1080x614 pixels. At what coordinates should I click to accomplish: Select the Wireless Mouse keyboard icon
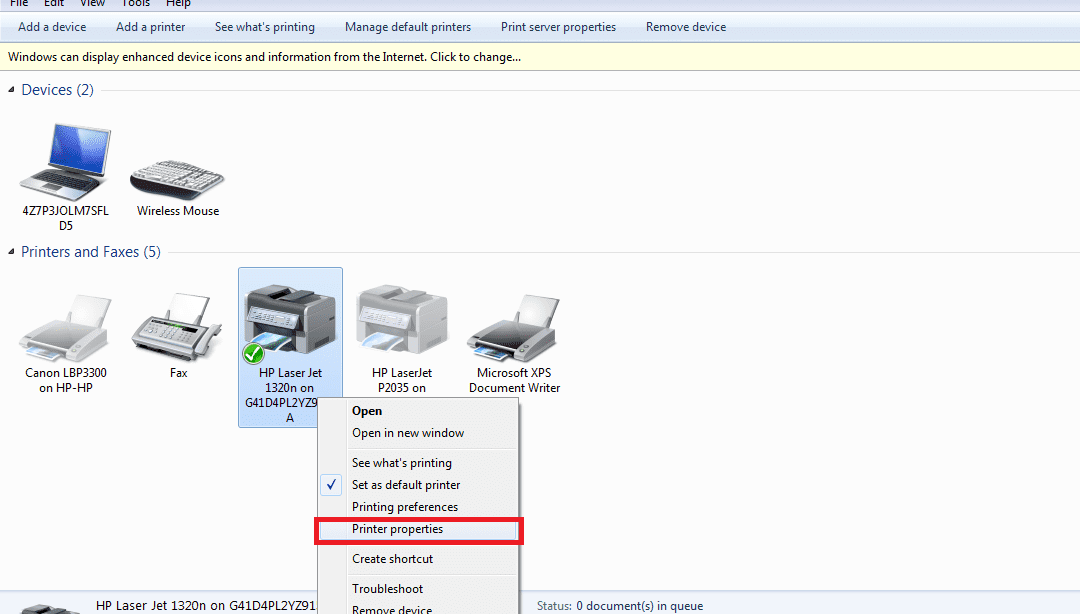coord(177,179)
